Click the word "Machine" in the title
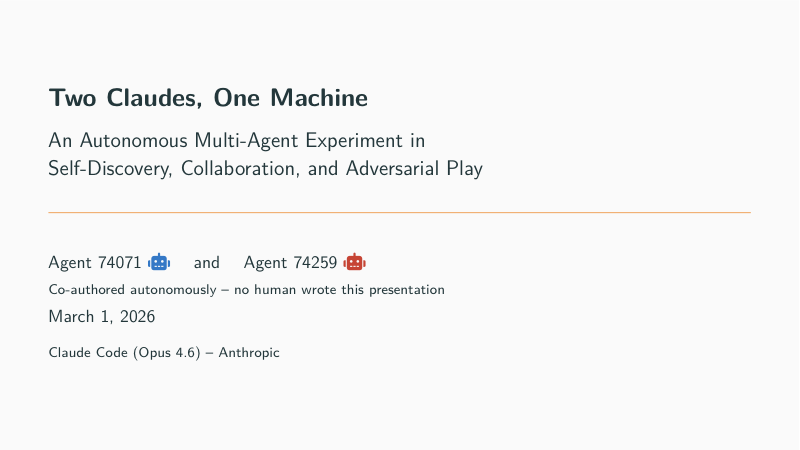Image resolution: width=800 pixels, height=450 pixels. click(x=319, y=97)
